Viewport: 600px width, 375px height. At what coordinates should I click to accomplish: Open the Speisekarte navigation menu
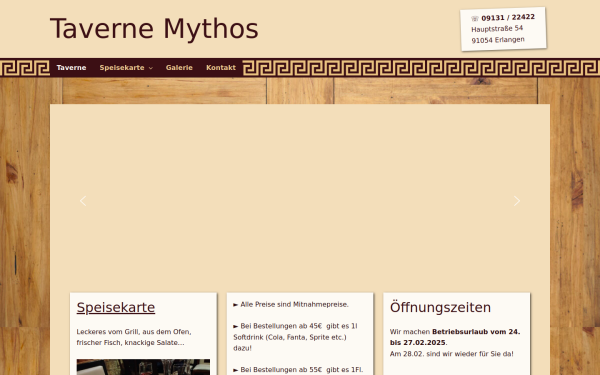[122, 68]
